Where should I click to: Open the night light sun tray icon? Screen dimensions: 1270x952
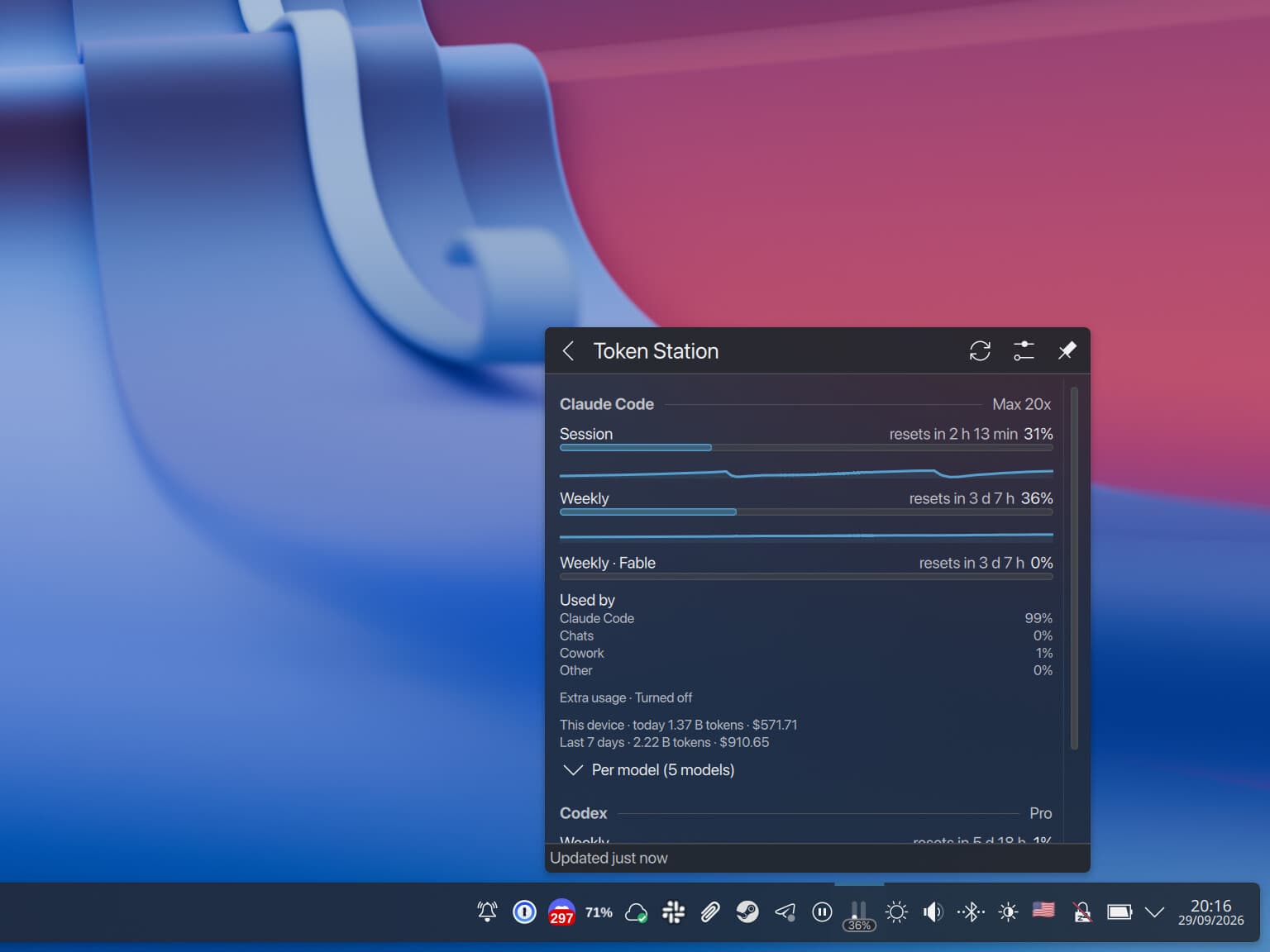[x=896, y=912]
